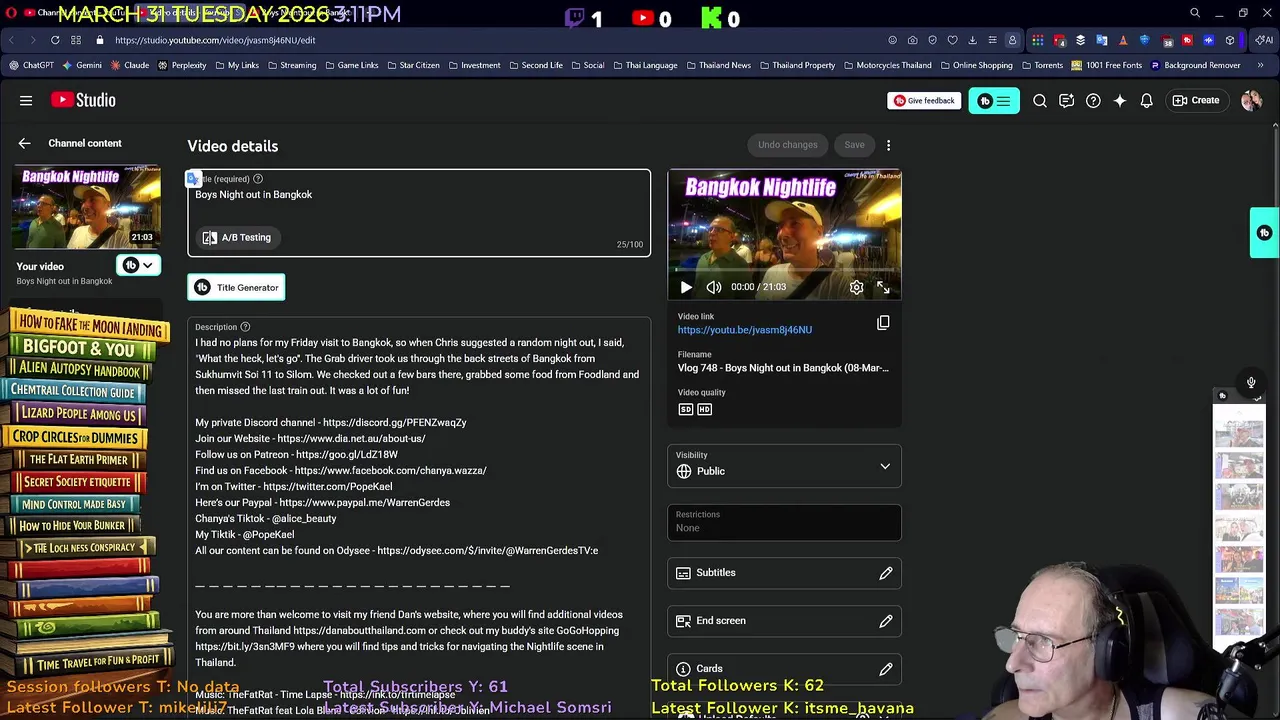1280x720 pixels.
Task: Open the ChatGPT bookmark
Action: pyautogui.click(x=31, y=65)
